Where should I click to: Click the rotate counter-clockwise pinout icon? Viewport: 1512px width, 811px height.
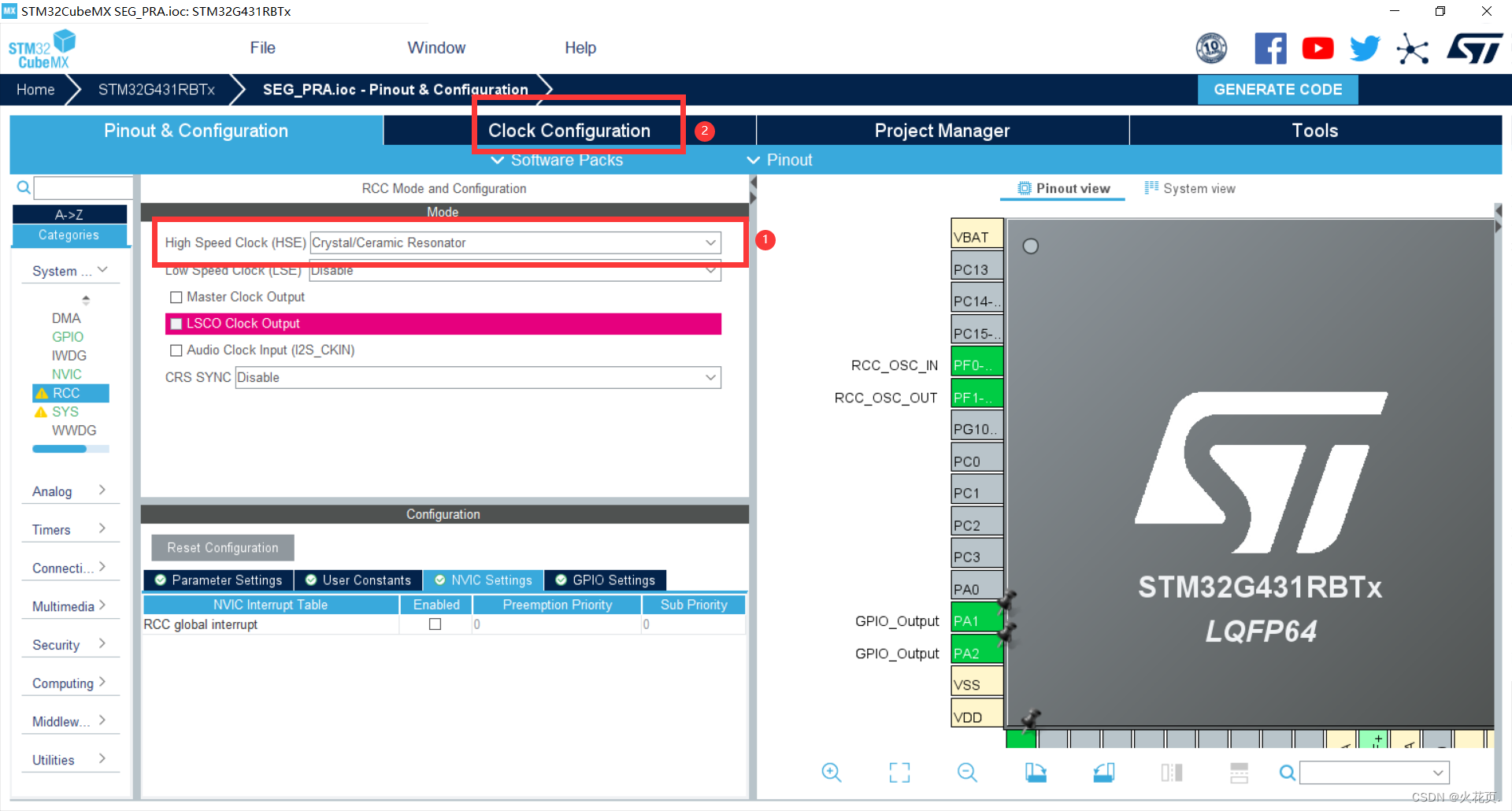pyautogui.click(x=1104, y=772)
